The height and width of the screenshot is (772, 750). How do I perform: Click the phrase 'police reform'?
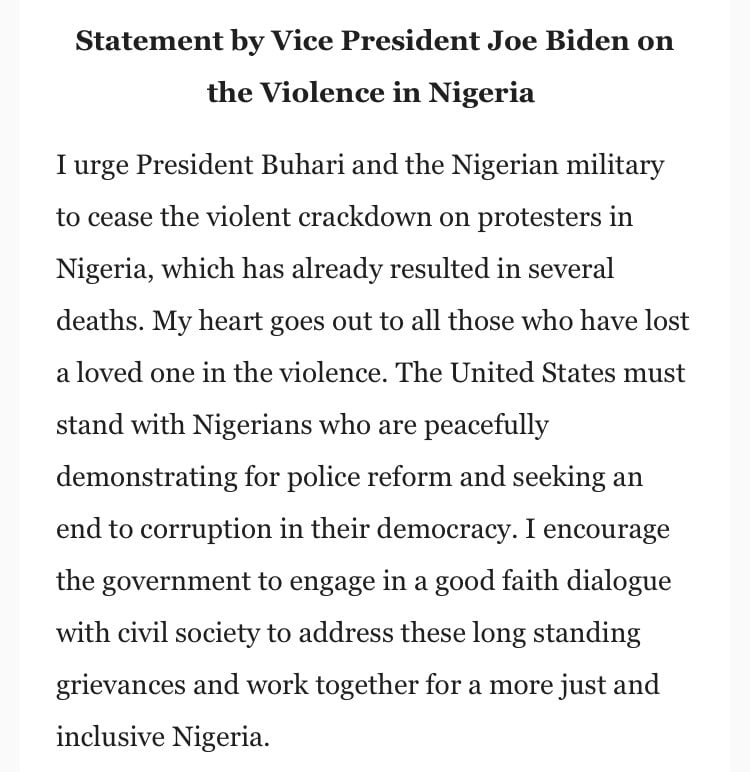click(369, 478)
